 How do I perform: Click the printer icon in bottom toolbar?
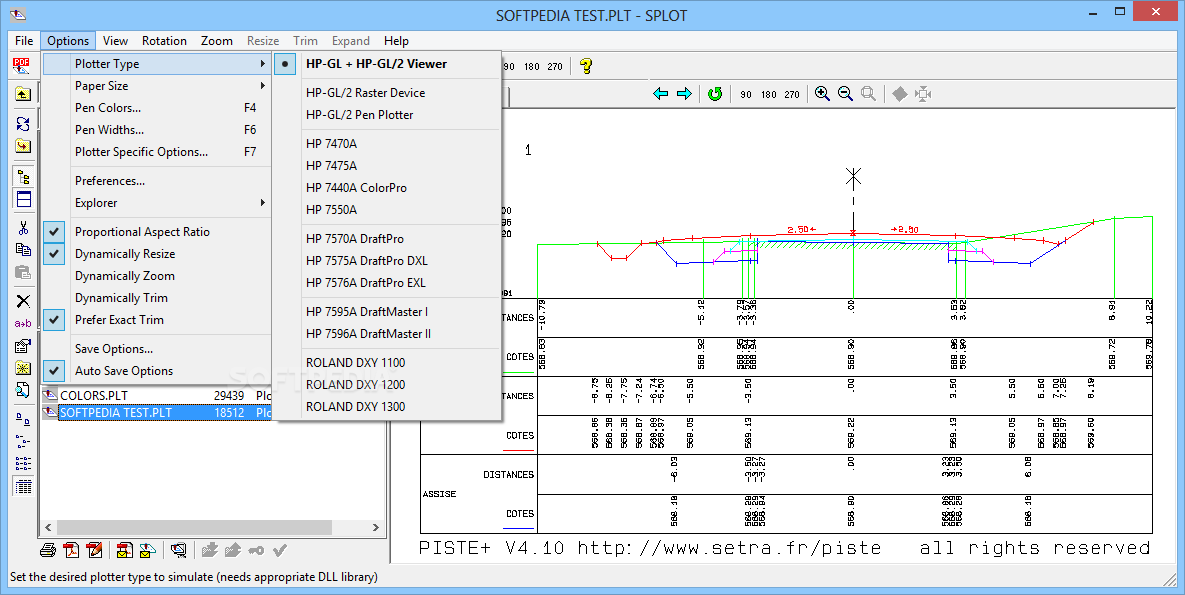coord(48,550)
